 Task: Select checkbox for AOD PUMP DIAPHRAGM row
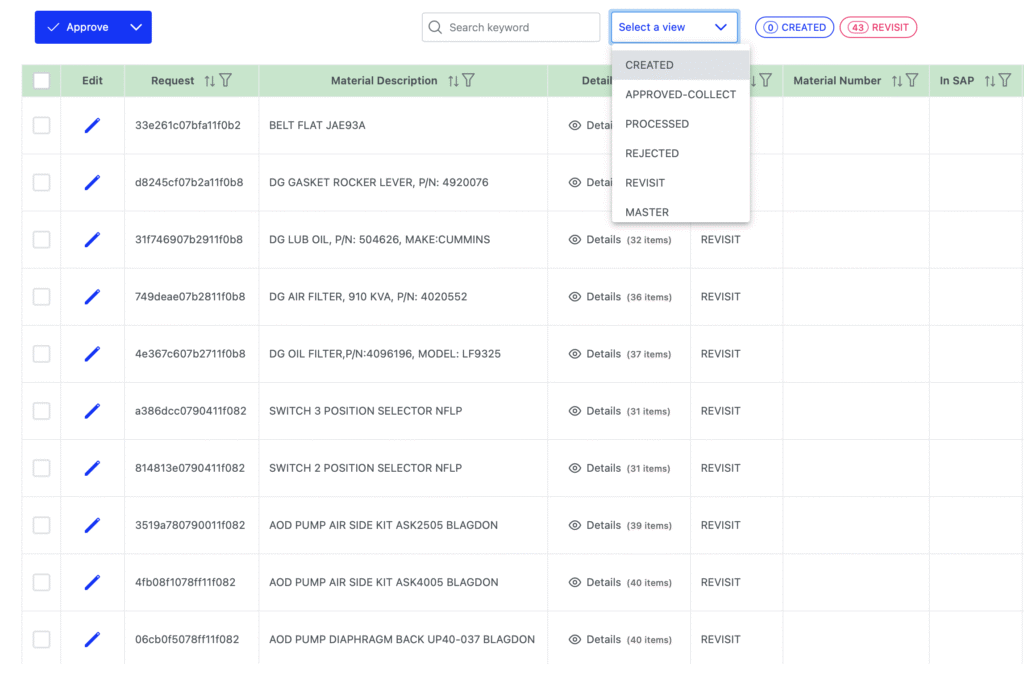[41, 640]
